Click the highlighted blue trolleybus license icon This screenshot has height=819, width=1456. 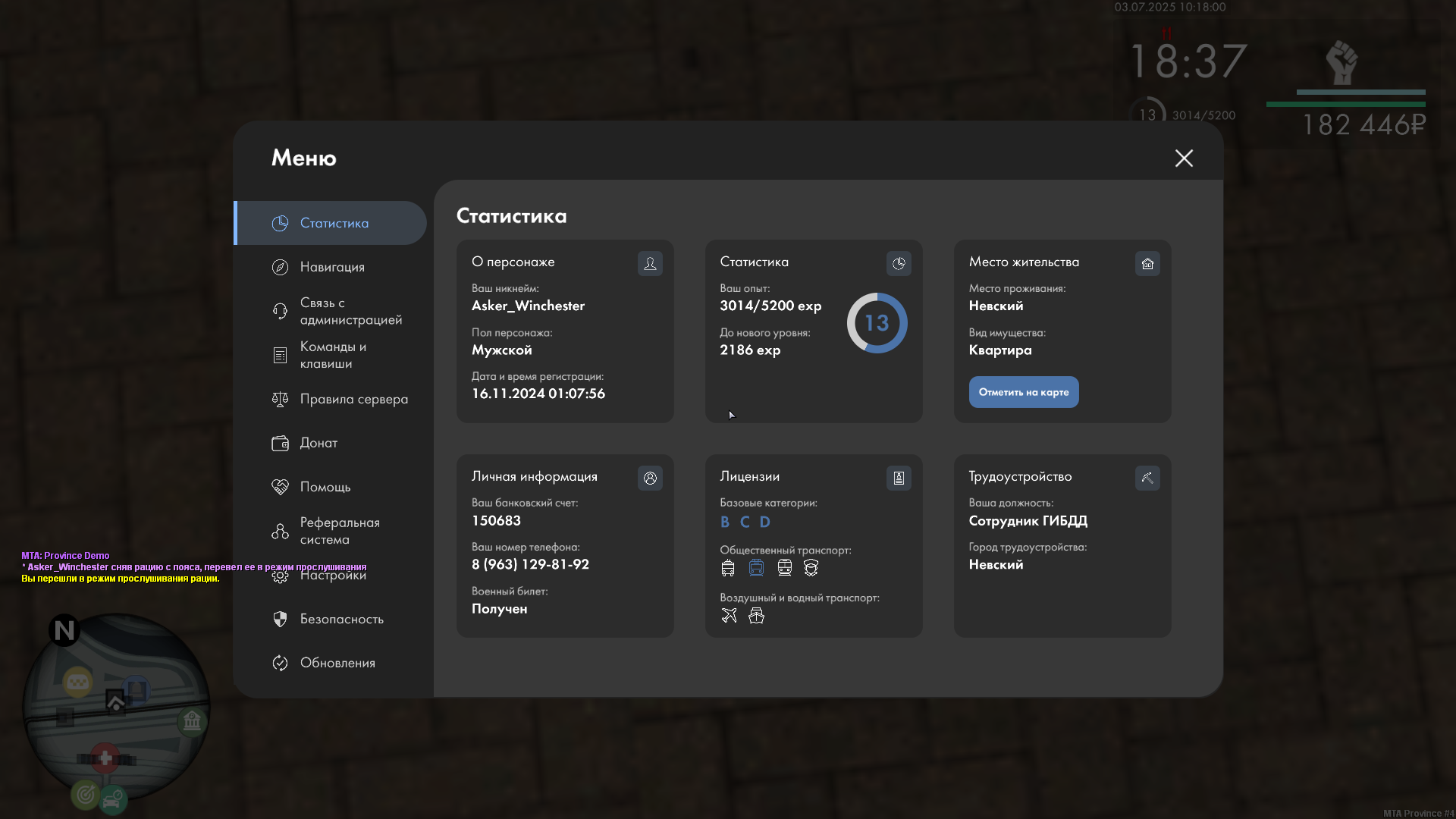click(x=756, y=568)
